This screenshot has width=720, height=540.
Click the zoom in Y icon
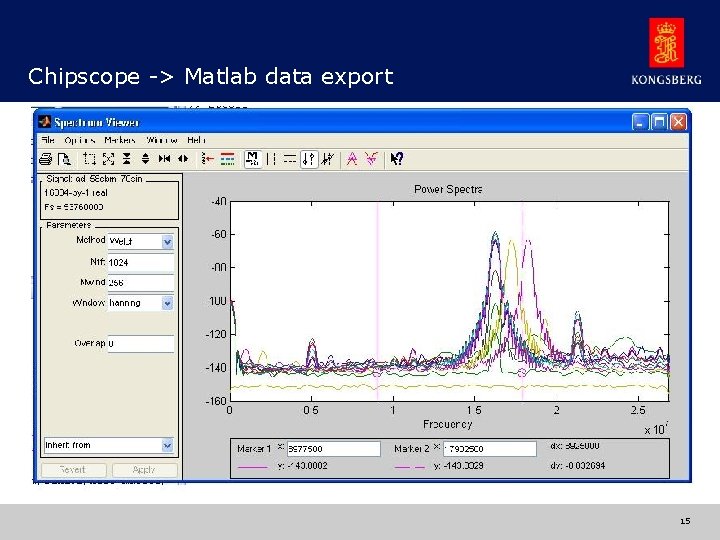127,159
